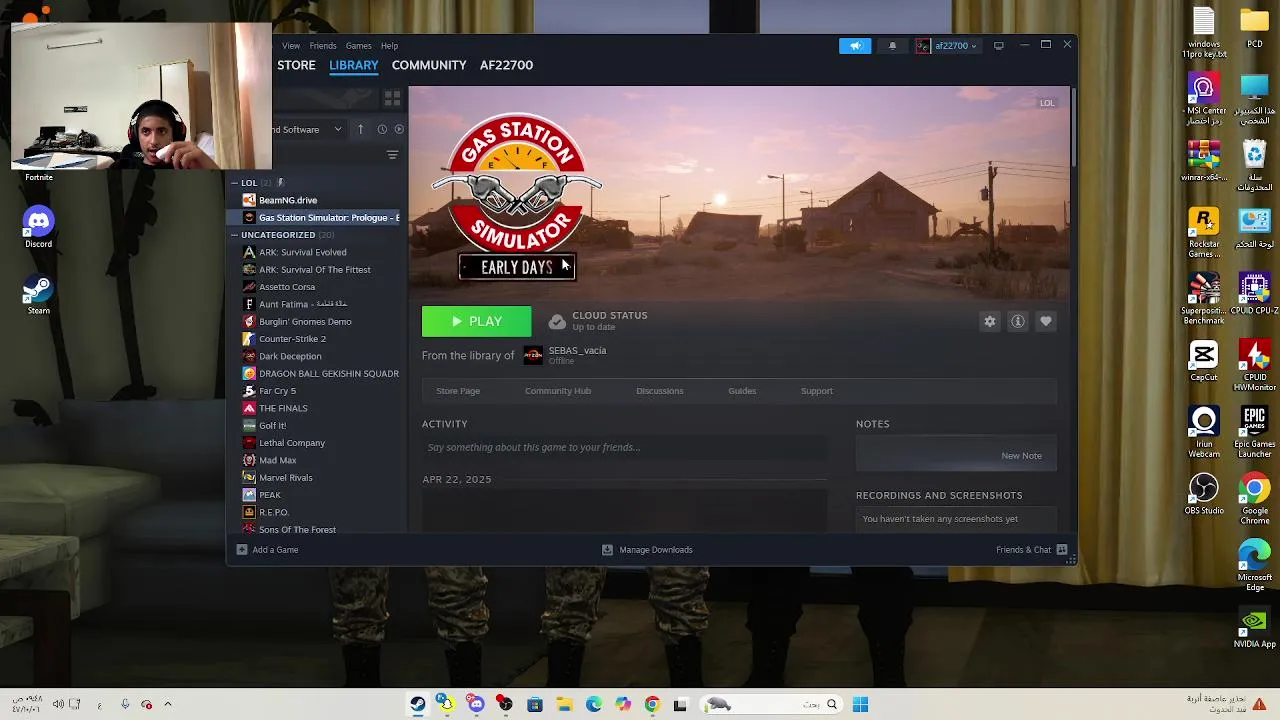The height and width of the screenshot is (720, 1280).
Task: Open advanced library filters icon
Action: (x=392, y=155)
